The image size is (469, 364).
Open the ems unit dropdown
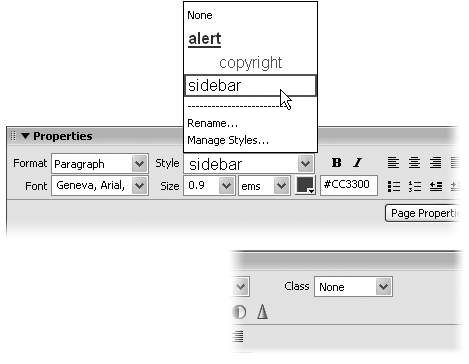point(265,186)
